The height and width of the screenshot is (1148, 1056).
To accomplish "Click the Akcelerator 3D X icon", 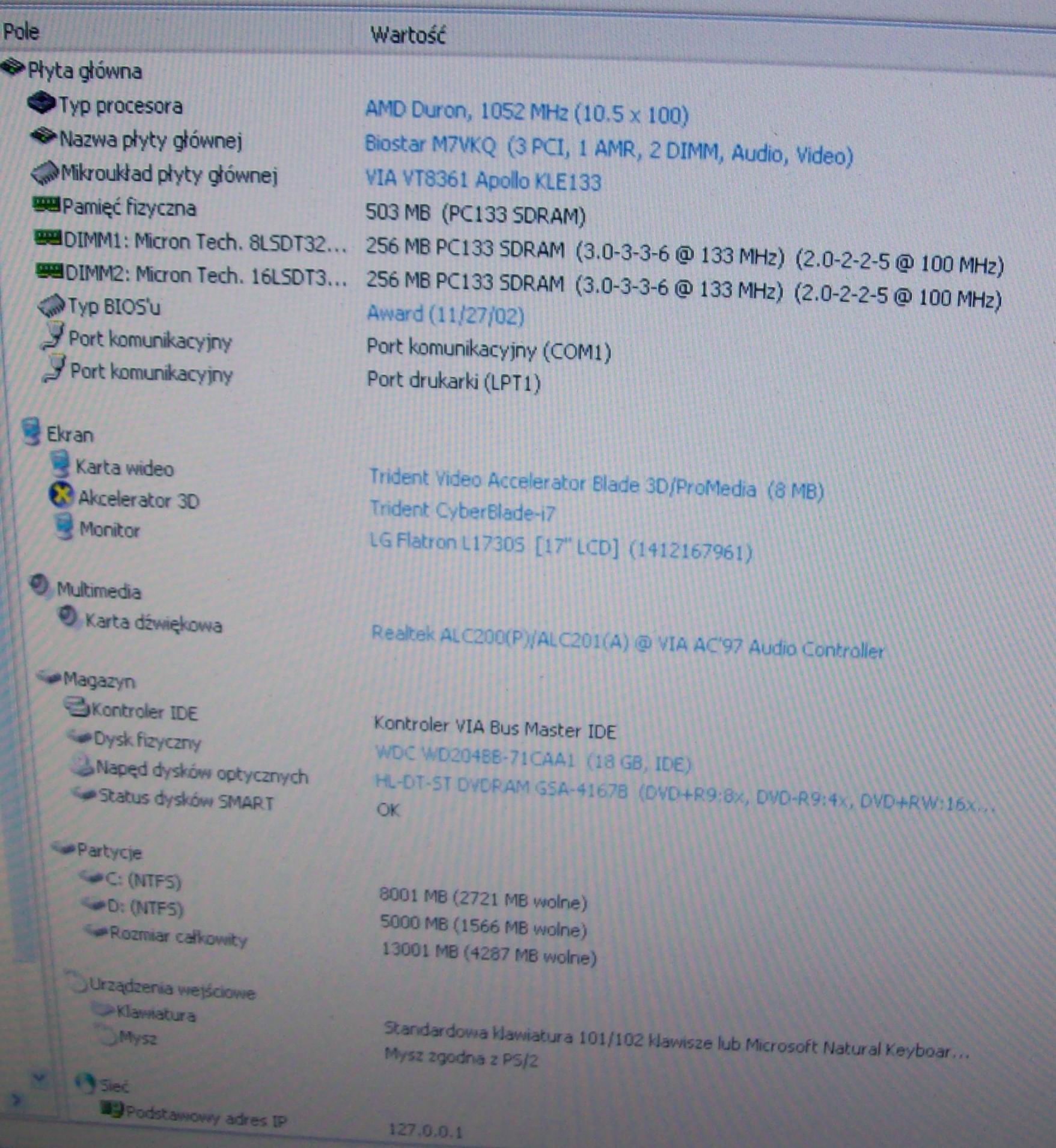I will [x=61, y=495].
